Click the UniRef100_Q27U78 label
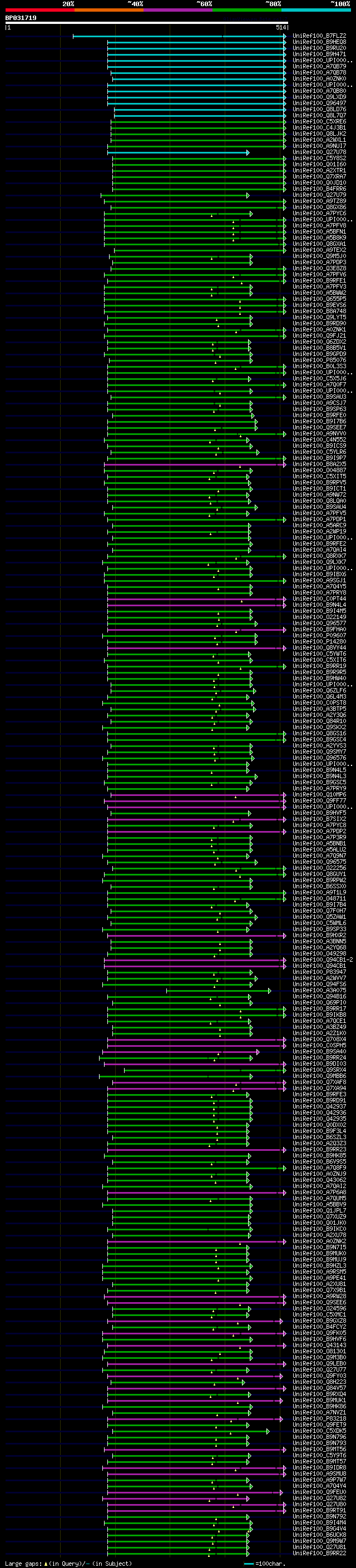 (x=319, y=152)
